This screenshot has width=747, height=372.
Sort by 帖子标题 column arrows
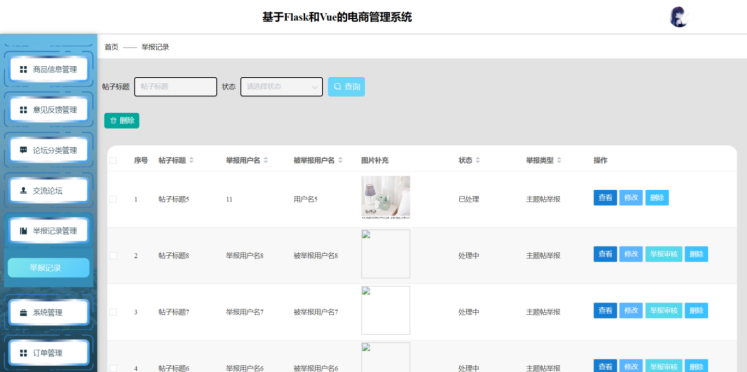[x=192, y=161]
